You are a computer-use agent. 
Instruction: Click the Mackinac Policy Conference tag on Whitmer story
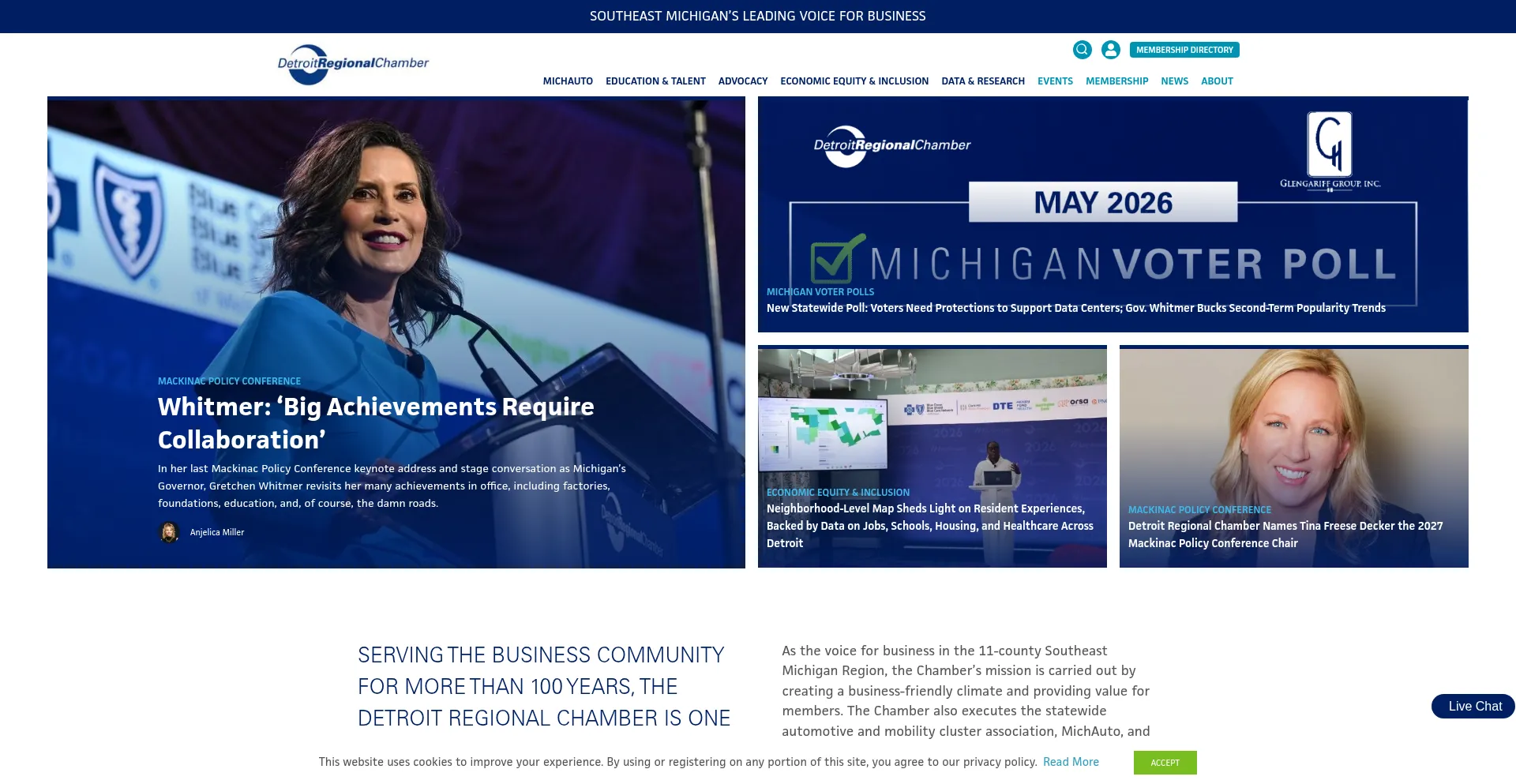(229, 381)
